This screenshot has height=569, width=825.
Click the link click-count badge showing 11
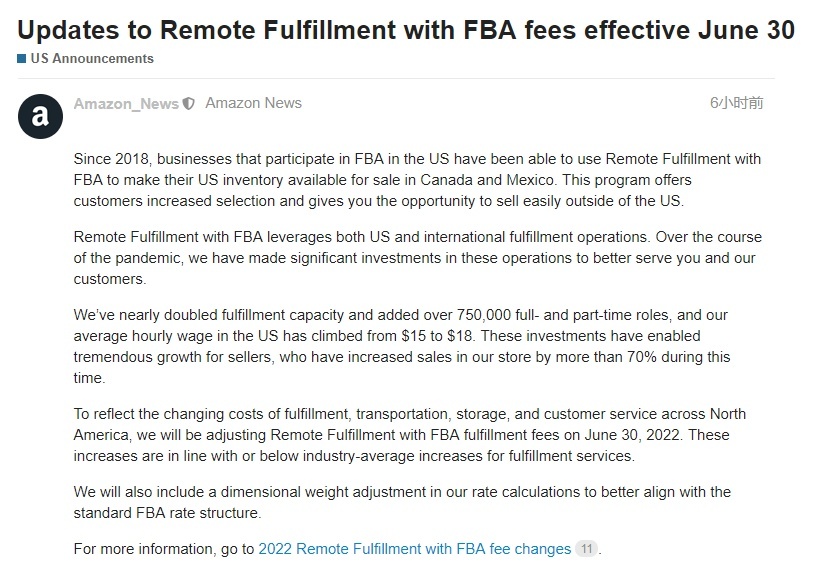587,549
